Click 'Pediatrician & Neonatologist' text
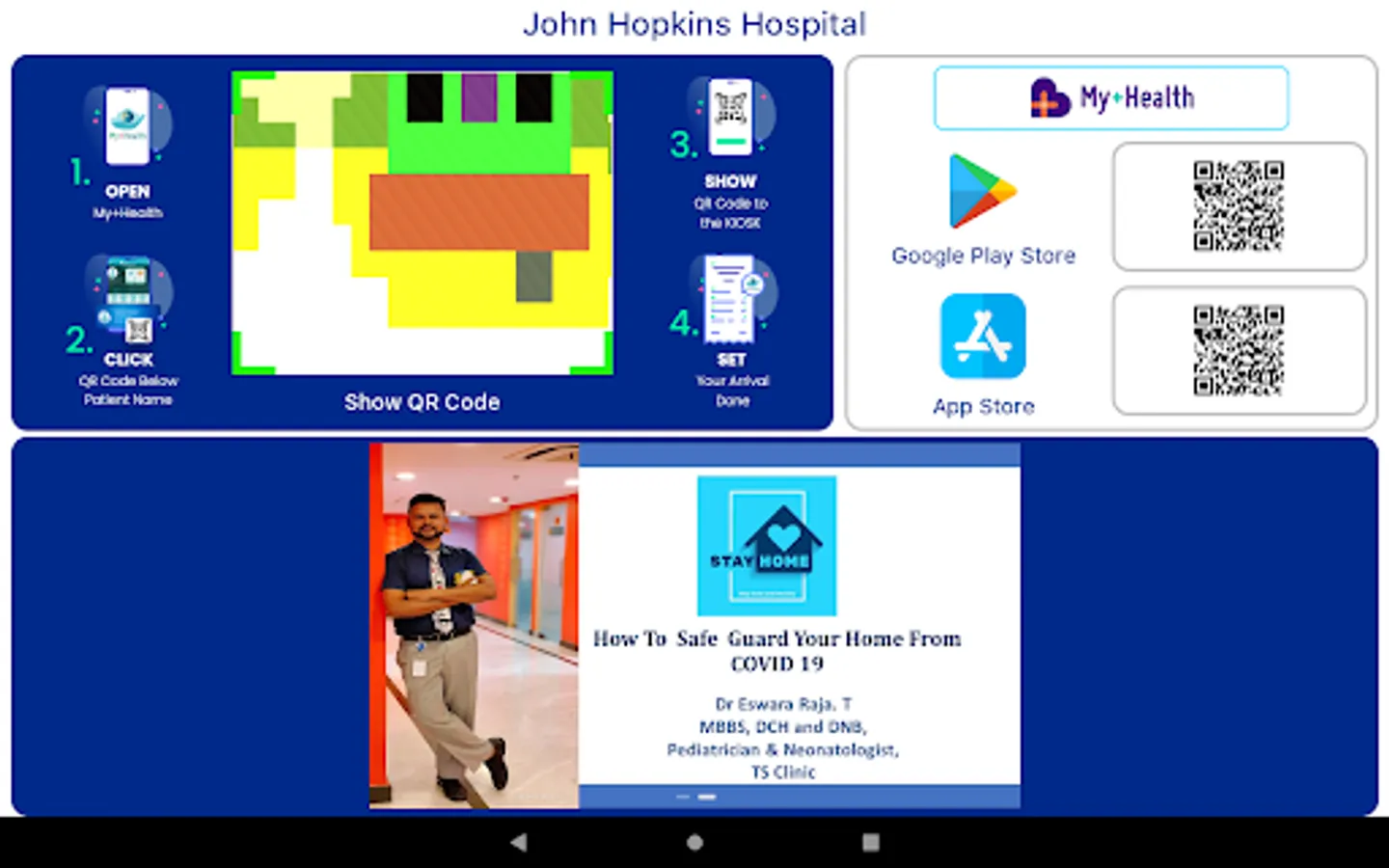Viewport: 1389px width, 868px height. point(783,749)
